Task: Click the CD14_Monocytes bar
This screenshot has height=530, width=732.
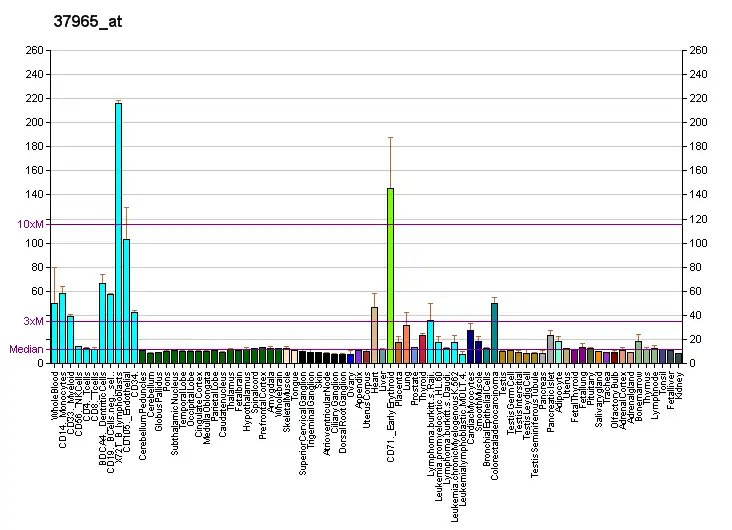Action: [x=62, y=327]
